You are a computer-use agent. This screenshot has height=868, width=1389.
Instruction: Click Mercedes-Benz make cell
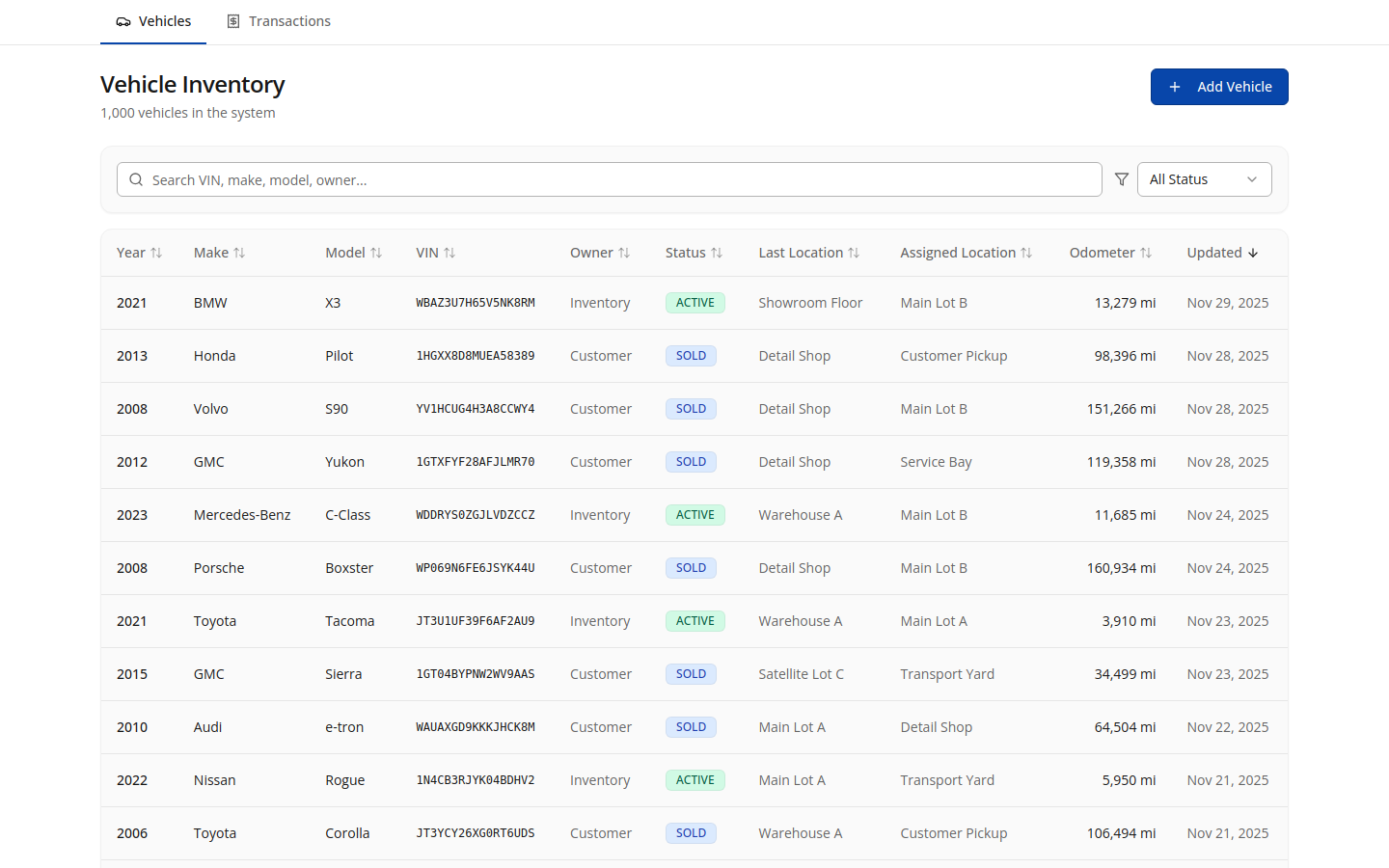(242, 515)
